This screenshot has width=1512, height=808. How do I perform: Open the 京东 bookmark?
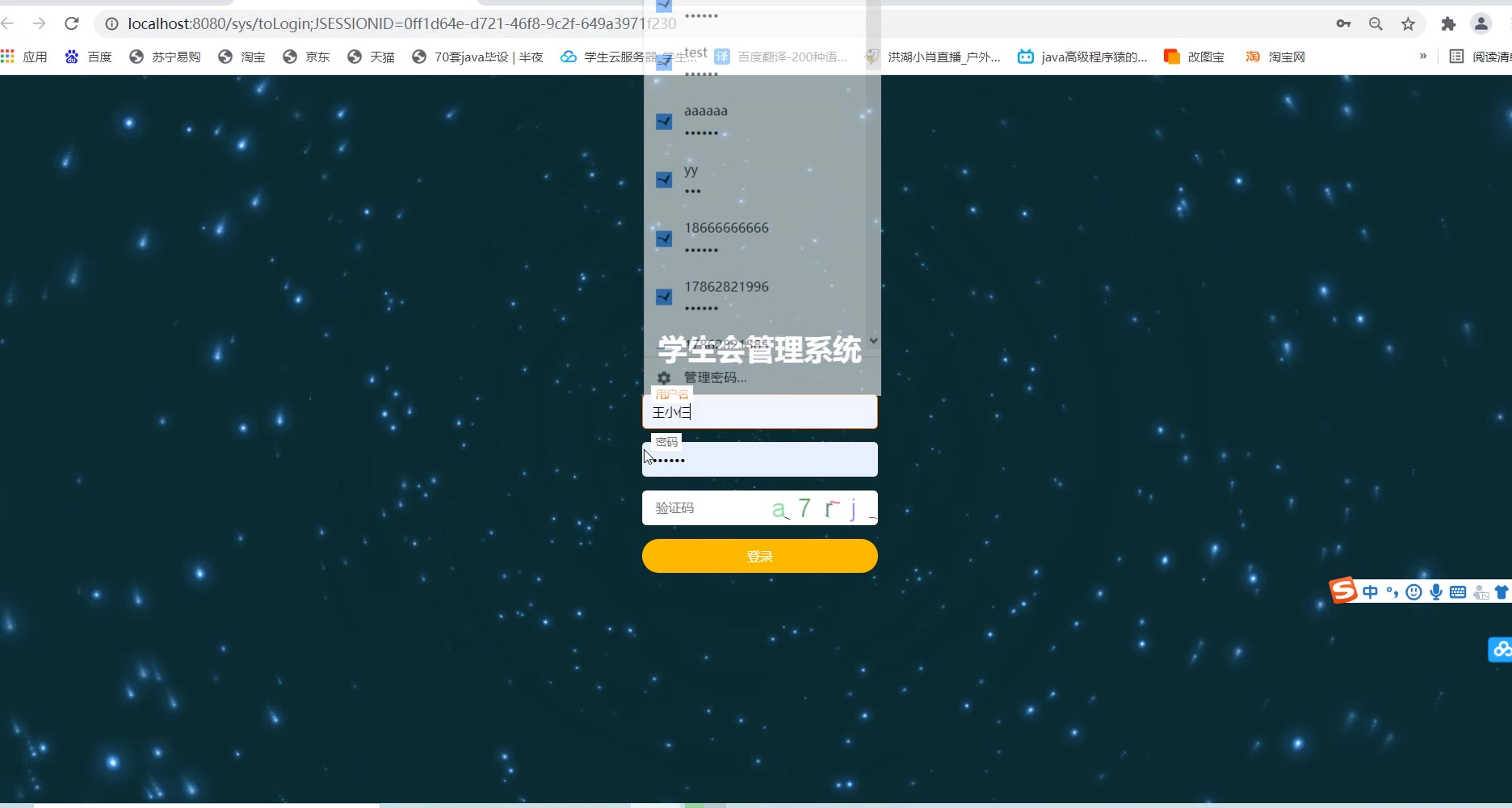coord(306,57)
